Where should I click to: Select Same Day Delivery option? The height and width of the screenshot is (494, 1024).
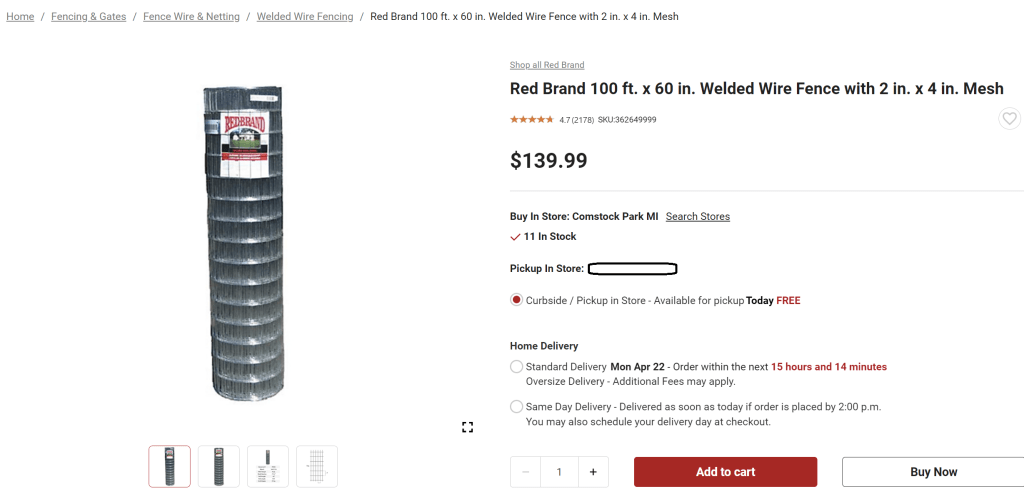pos(516,407)
